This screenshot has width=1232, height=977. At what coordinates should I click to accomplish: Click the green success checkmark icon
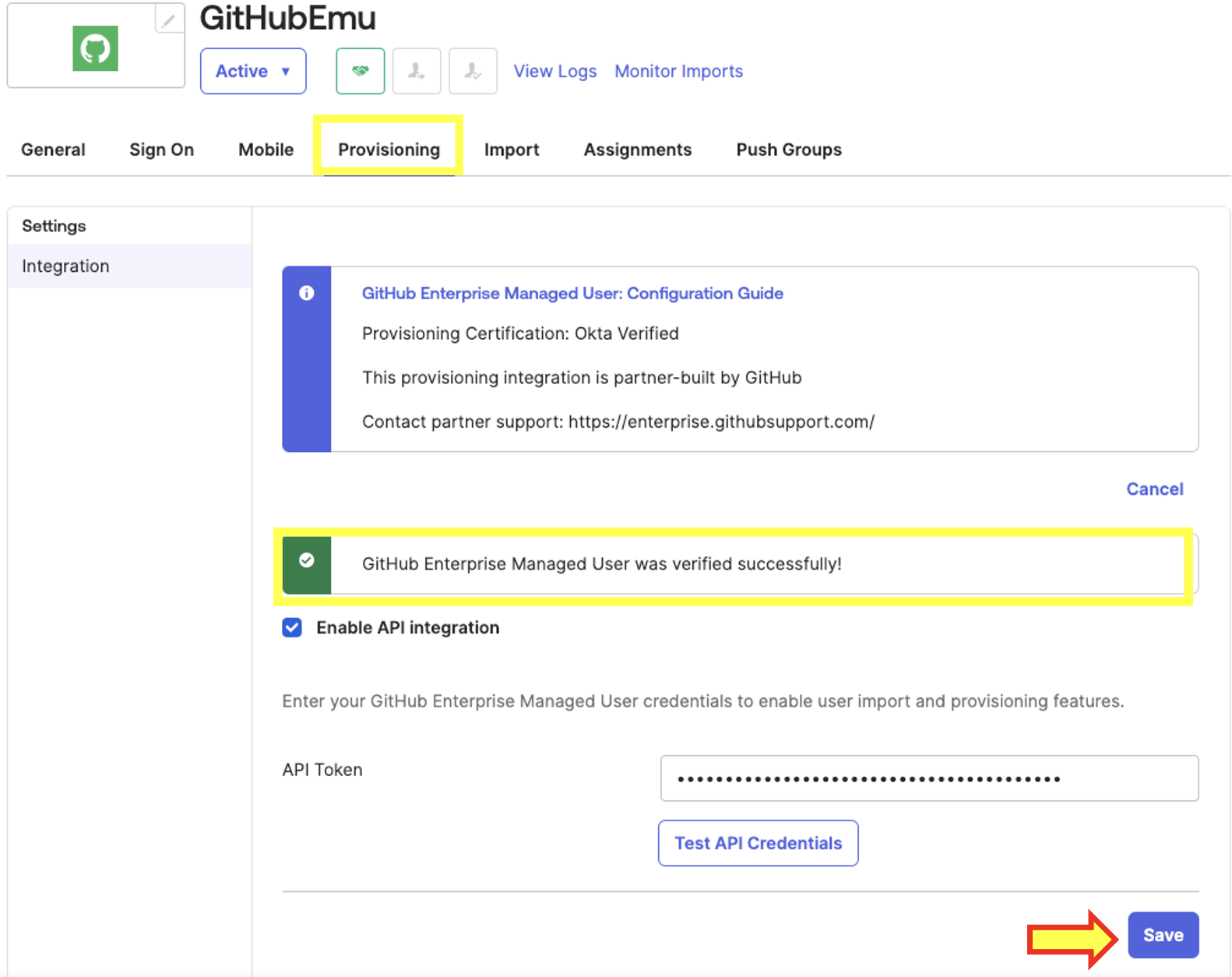(307, 561)
